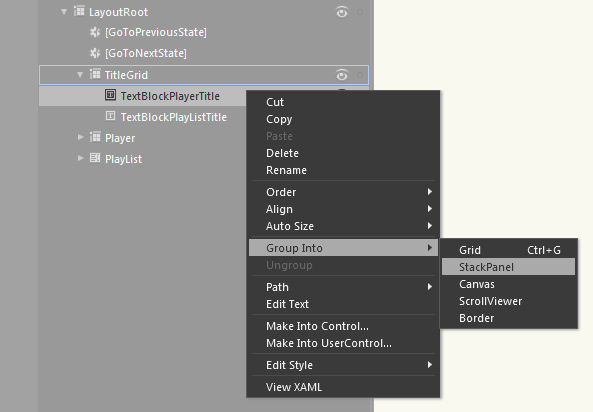Expand the PlayList tree node
Viewport: 593px width, 412px height.
81,158
